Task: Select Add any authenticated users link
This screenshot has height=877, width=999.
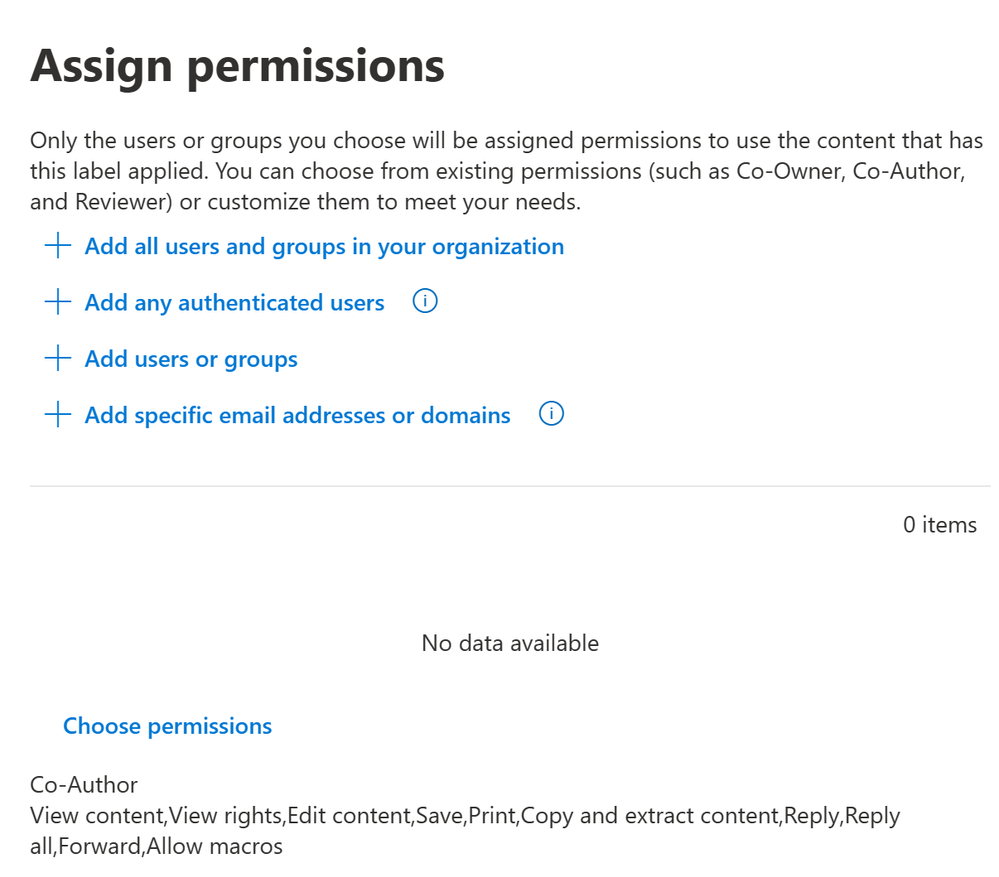Action: coord(234,303)
